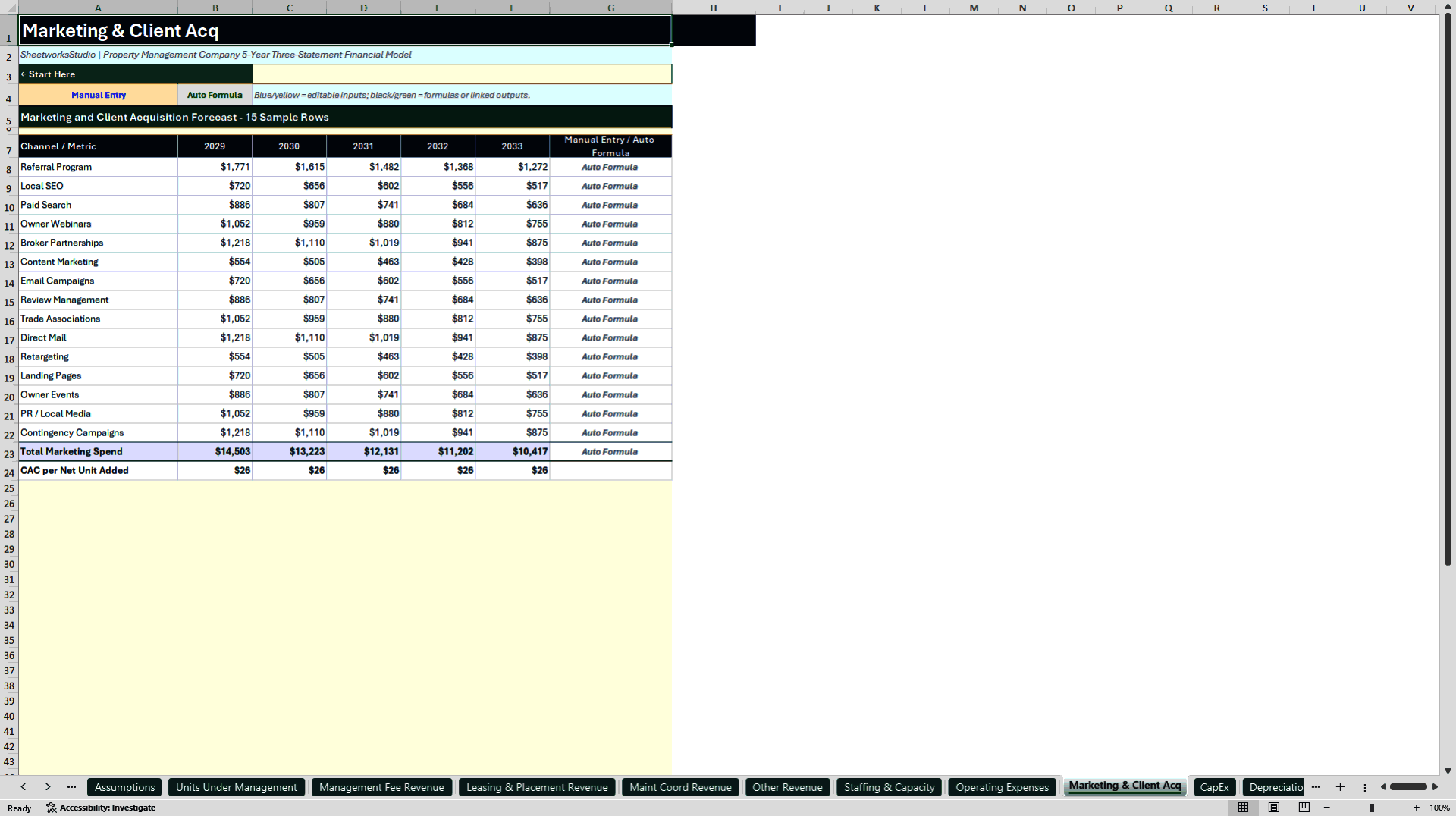Zoom in with plus button
The width and height of the screenshot is (1456, 816).
click(x=1417, y=808)
